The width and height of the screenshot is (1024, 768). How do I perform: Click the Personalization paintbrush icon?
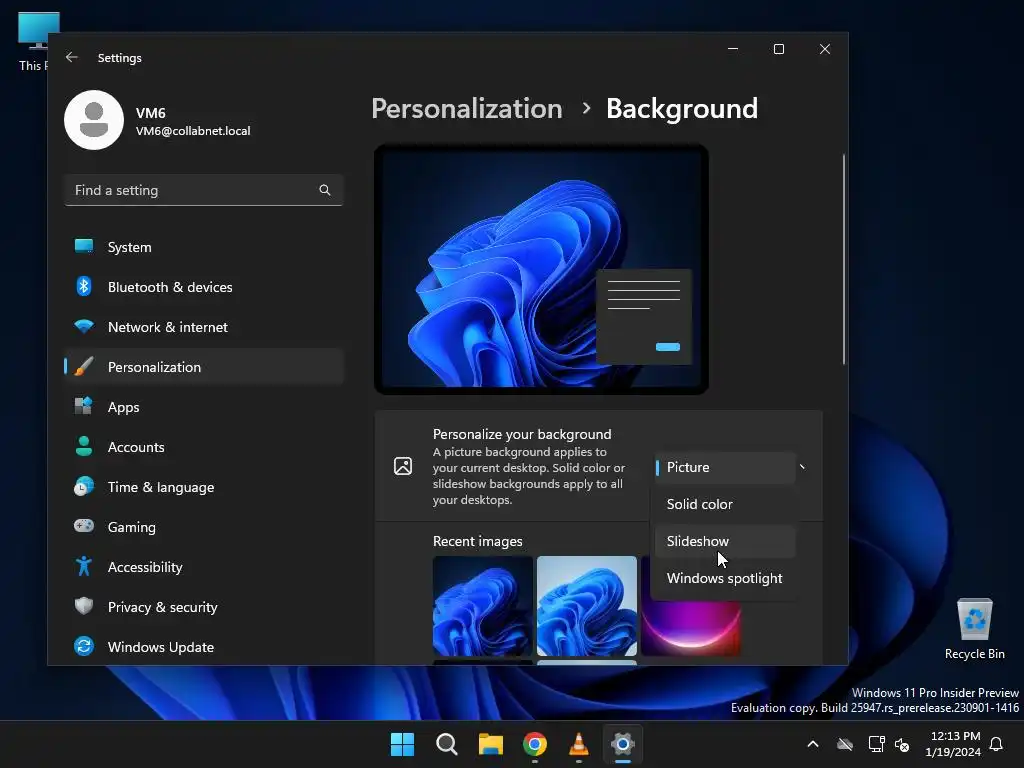[84, 366]
